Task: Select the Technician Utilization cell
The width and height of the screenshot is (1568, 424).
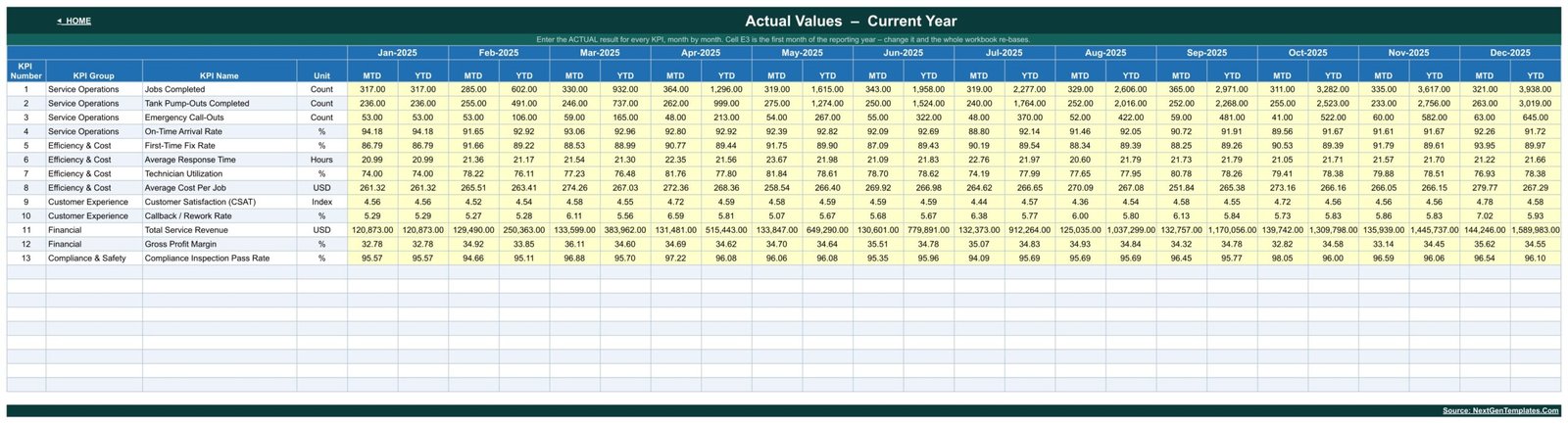Action: coord(220,173)
